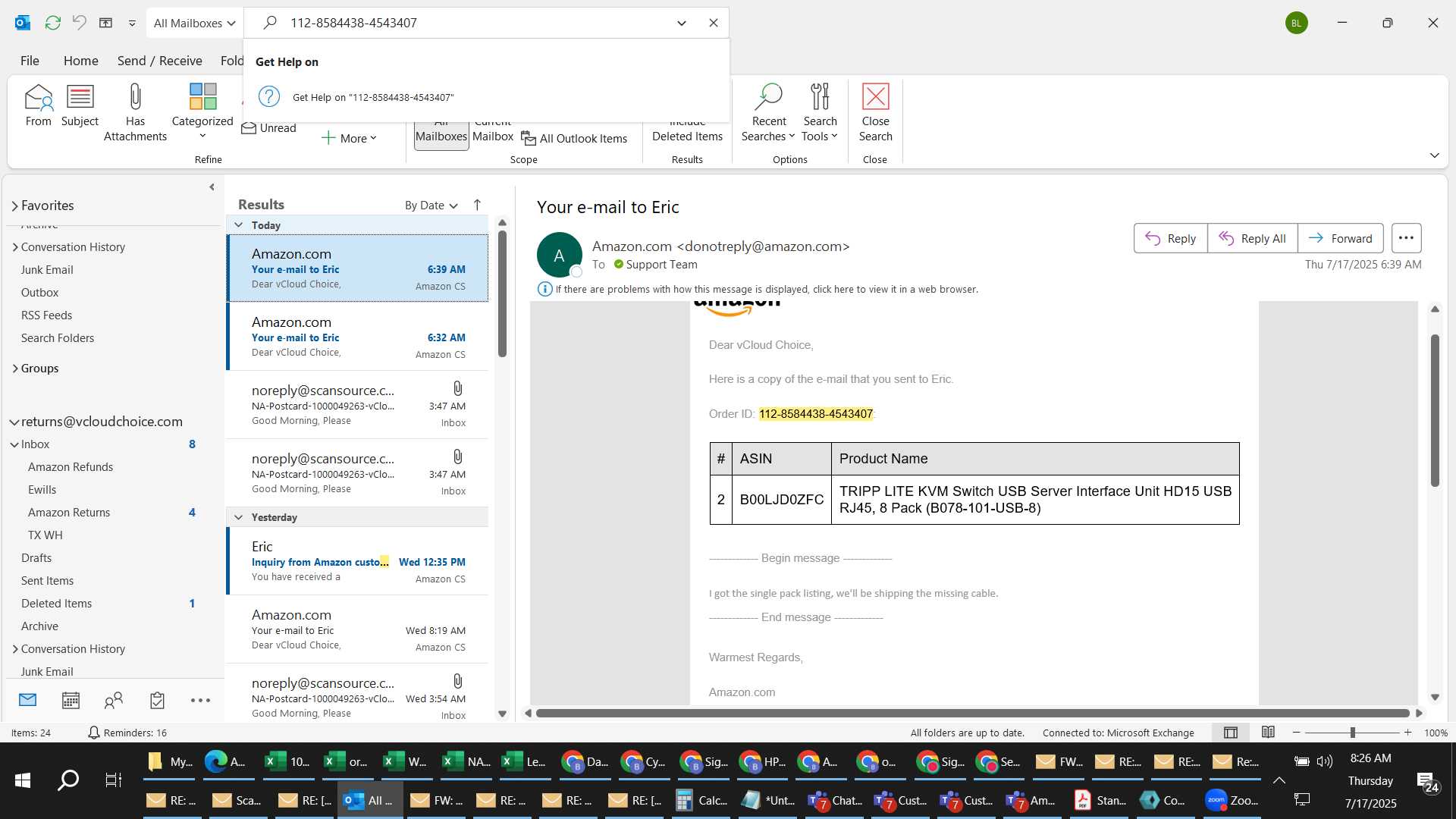Open By Date sort dropdown
Image resolution: width=1456 pixels, height=819 pixels.
tap(431, 206)
